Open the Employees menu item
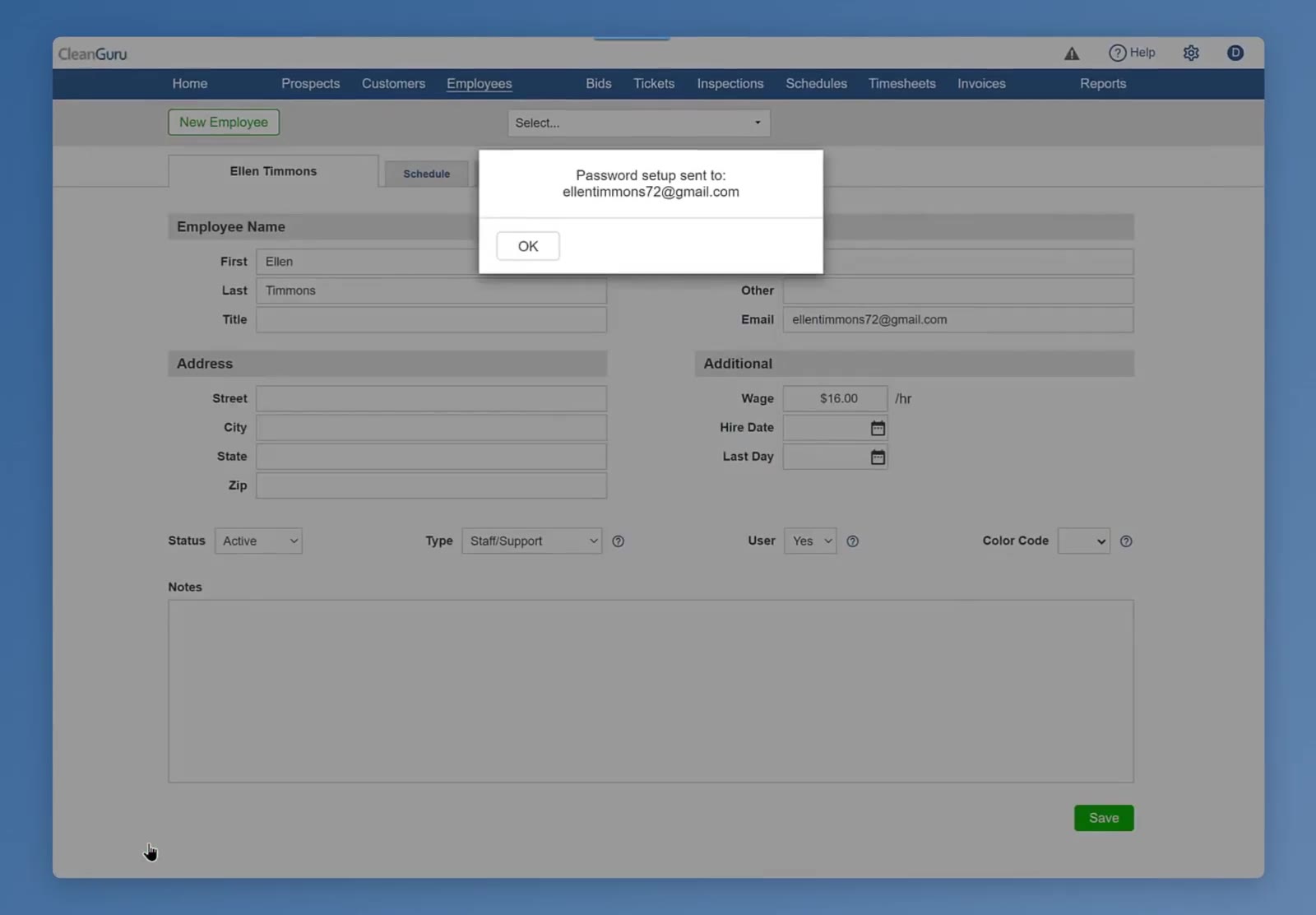Screen dimensions: 1316x915 (x=480, y=84)
